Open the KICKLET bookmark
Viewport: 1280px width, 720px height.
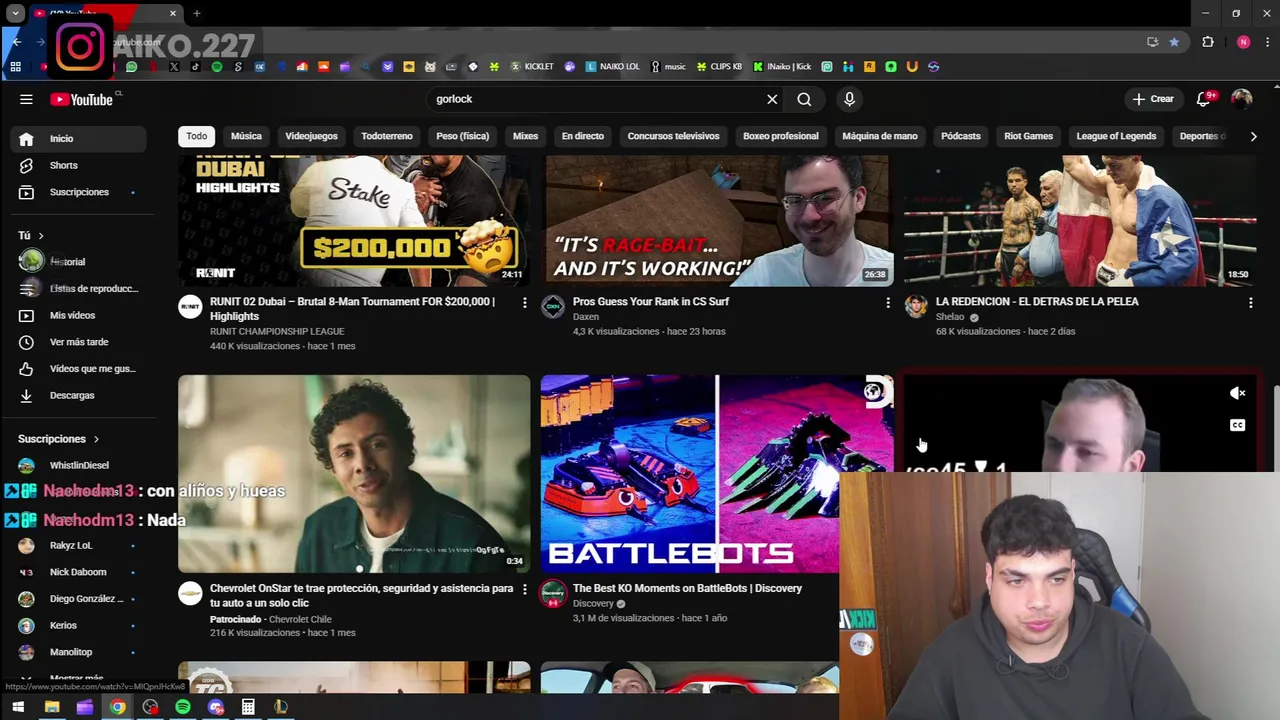(531, 67)
